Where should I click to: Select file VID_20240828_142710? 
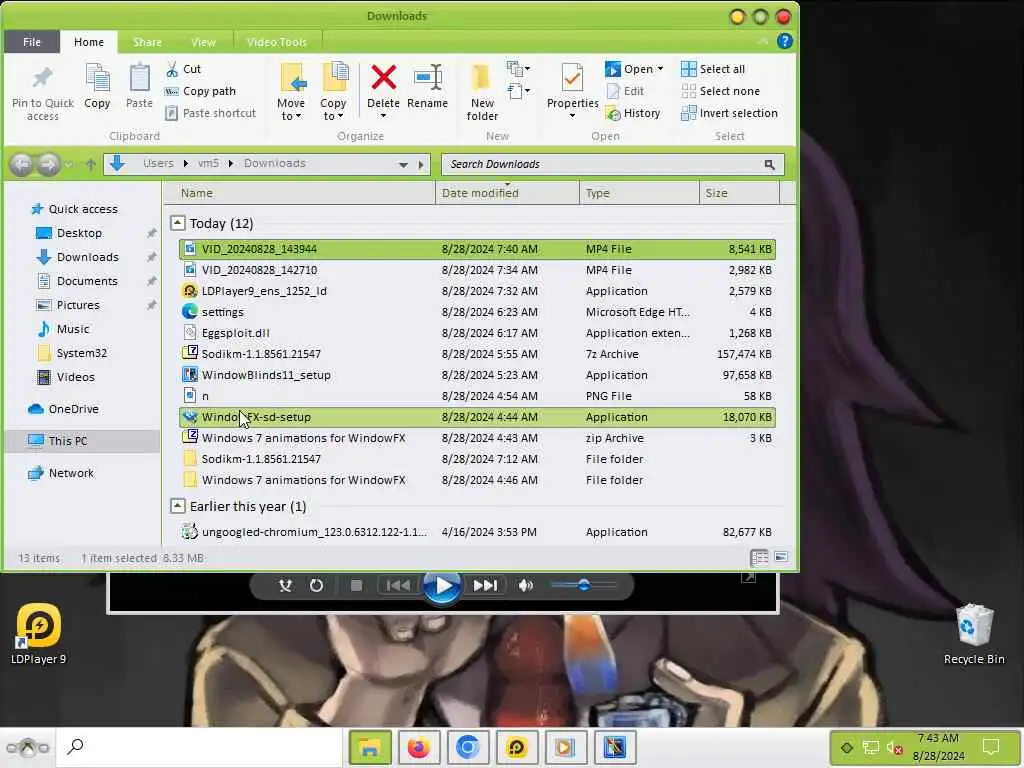477,270
